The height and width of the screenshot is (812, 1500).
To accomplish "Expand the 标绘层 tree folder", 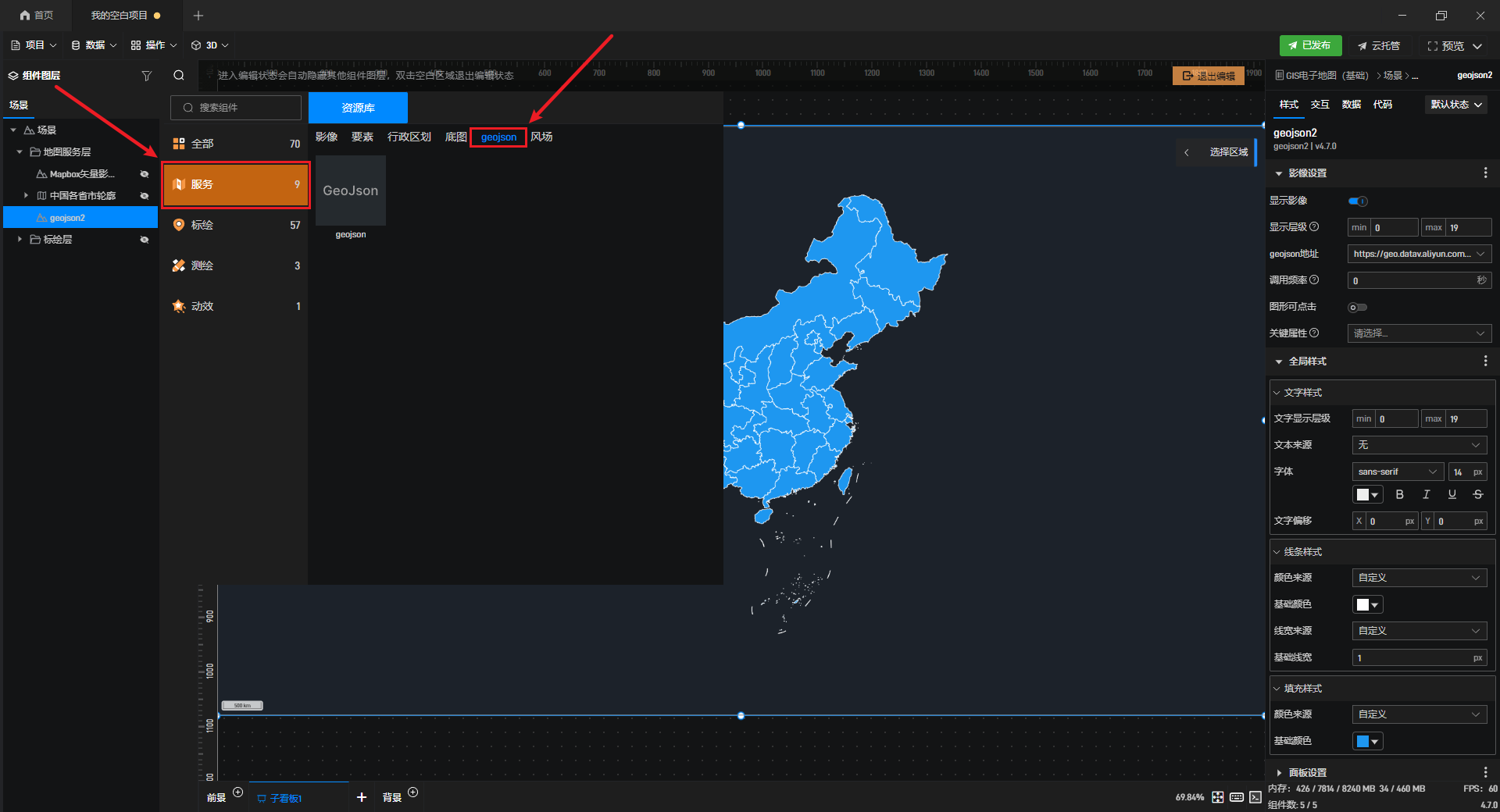I will tap(20, 240).
